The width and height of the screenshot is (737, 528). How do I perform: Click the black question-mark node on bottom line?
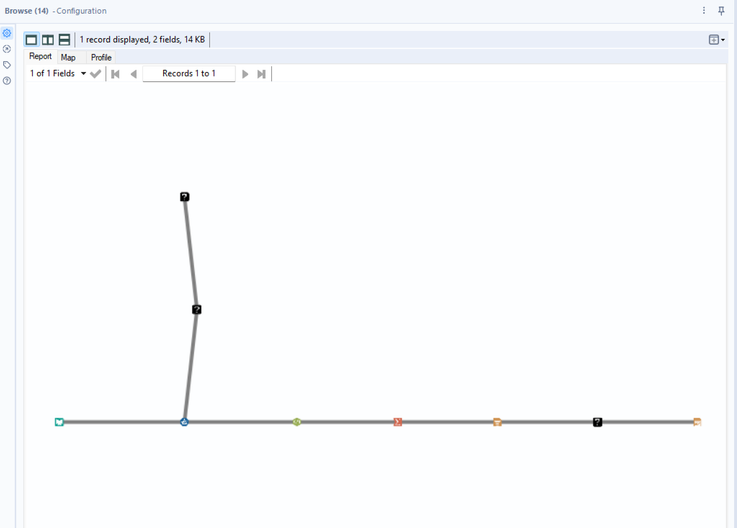[597, 422]
